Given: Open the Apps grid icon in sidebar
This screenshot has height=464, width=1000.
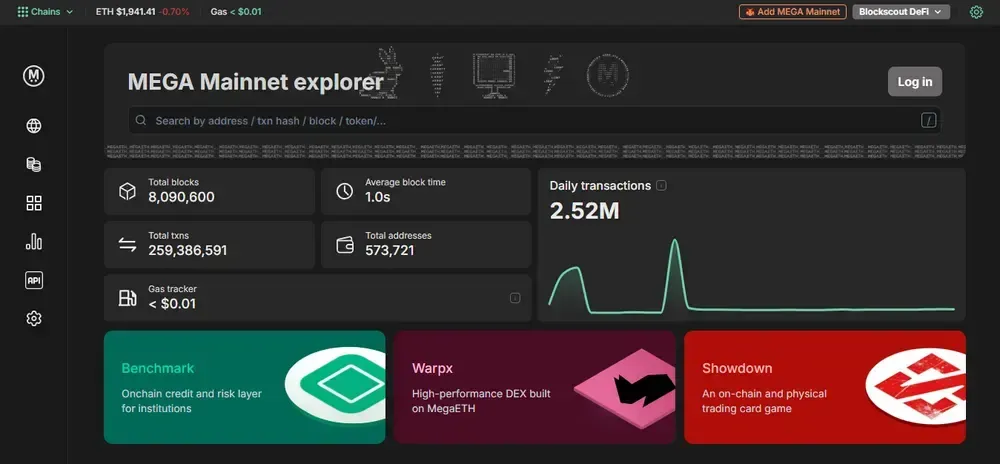Looking at the screenshot, I should tap(34, 203).
